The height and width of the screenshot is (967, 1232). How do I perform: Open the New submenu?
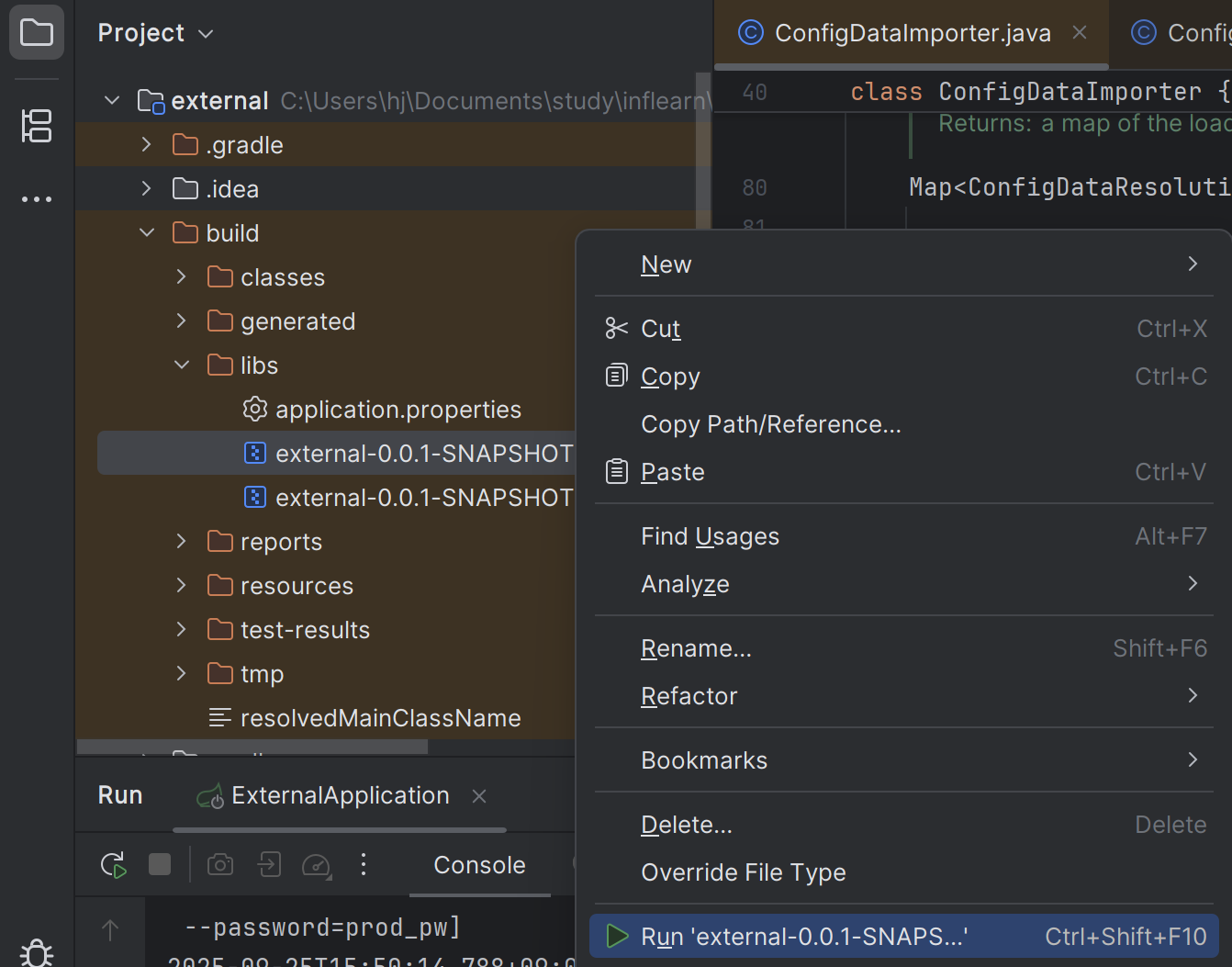[x=903, y=264]
